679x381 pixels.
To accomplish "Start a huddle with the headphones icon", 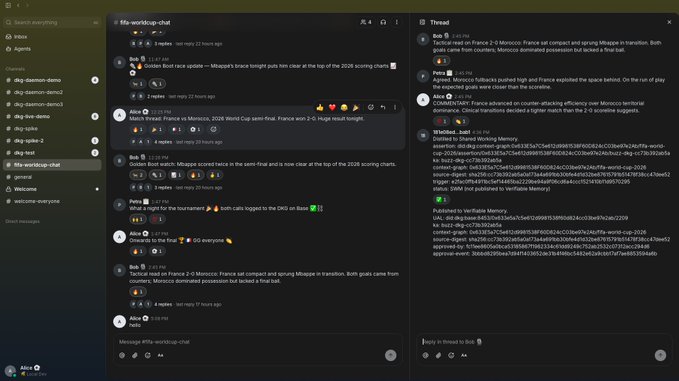I will [x=383, y=22].
